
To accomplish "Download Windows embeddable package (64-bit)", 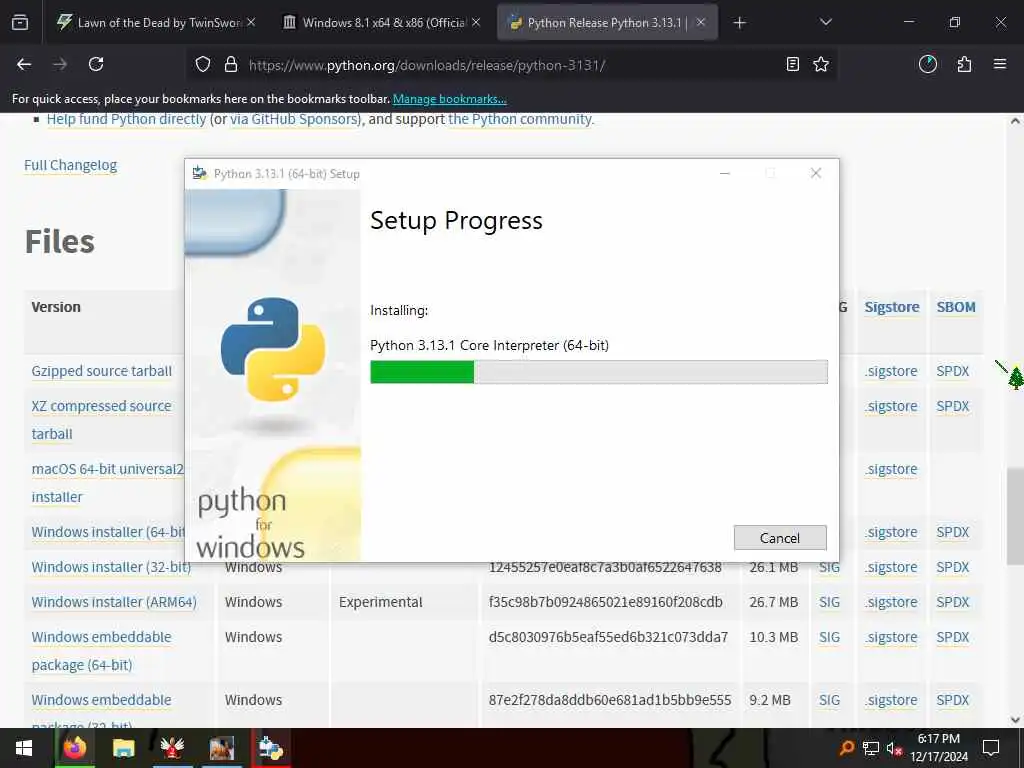I will pyautogui.click(x=101, y=650).
